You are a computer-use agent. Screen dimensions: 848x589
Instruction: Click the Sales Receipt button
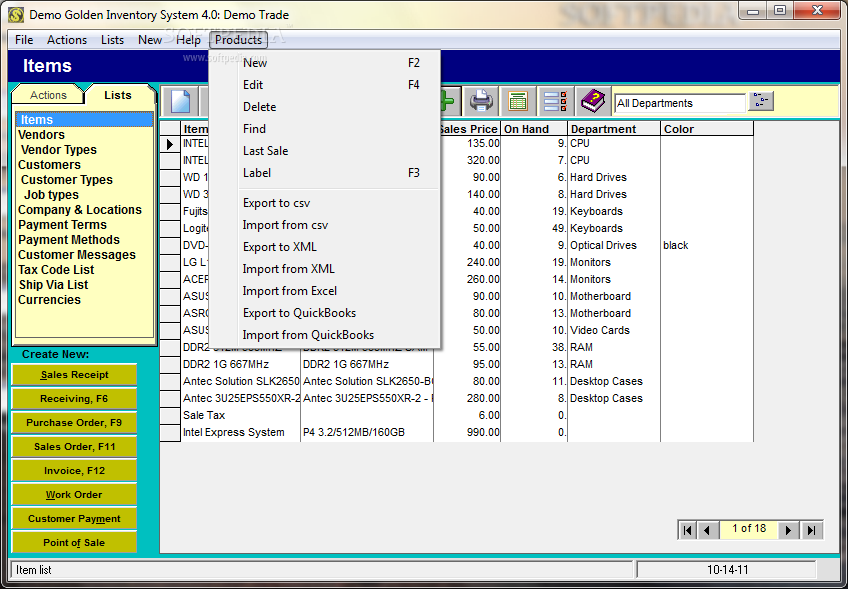(74, 375)
